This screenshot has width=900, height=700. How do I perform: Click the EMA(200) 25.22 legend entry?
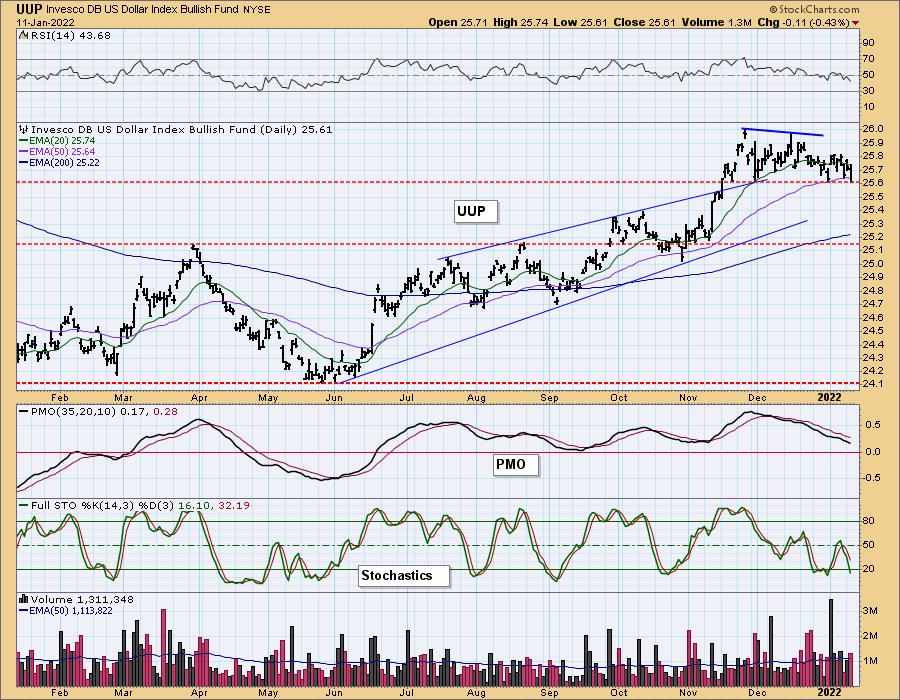65,162
